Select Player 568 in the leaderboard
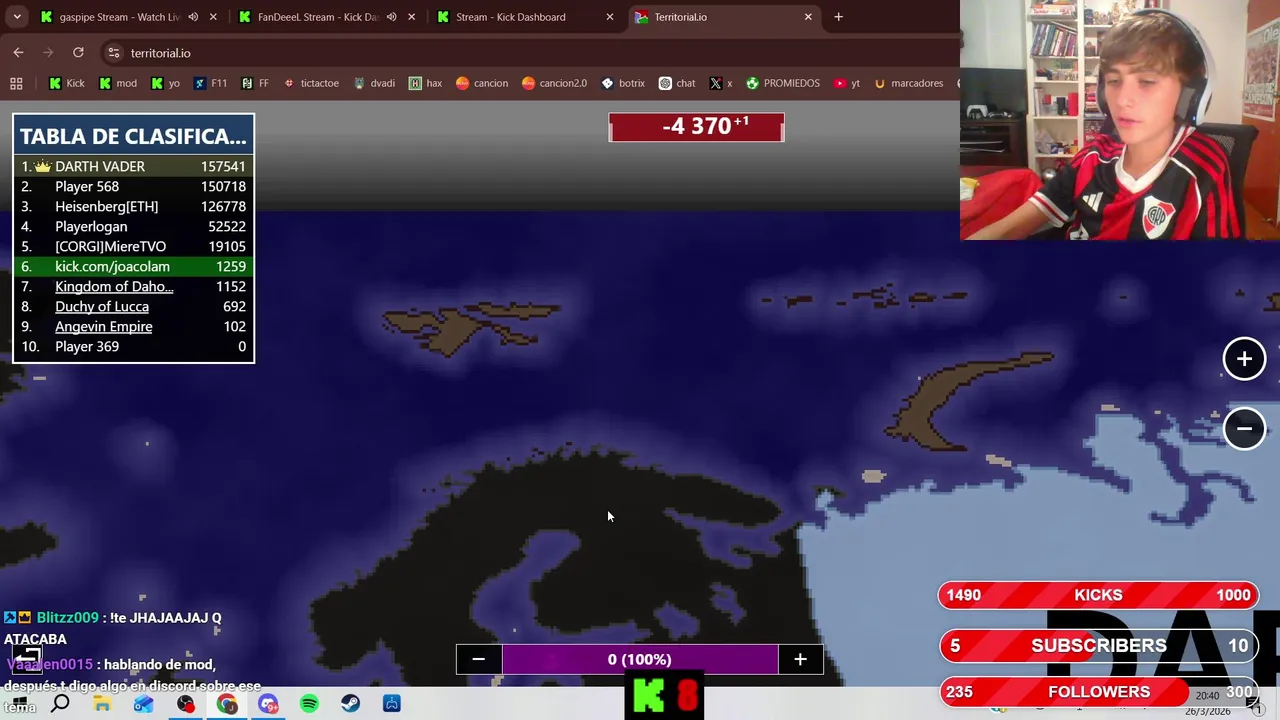The image size is (1280, 720). (x=133, y=186)
